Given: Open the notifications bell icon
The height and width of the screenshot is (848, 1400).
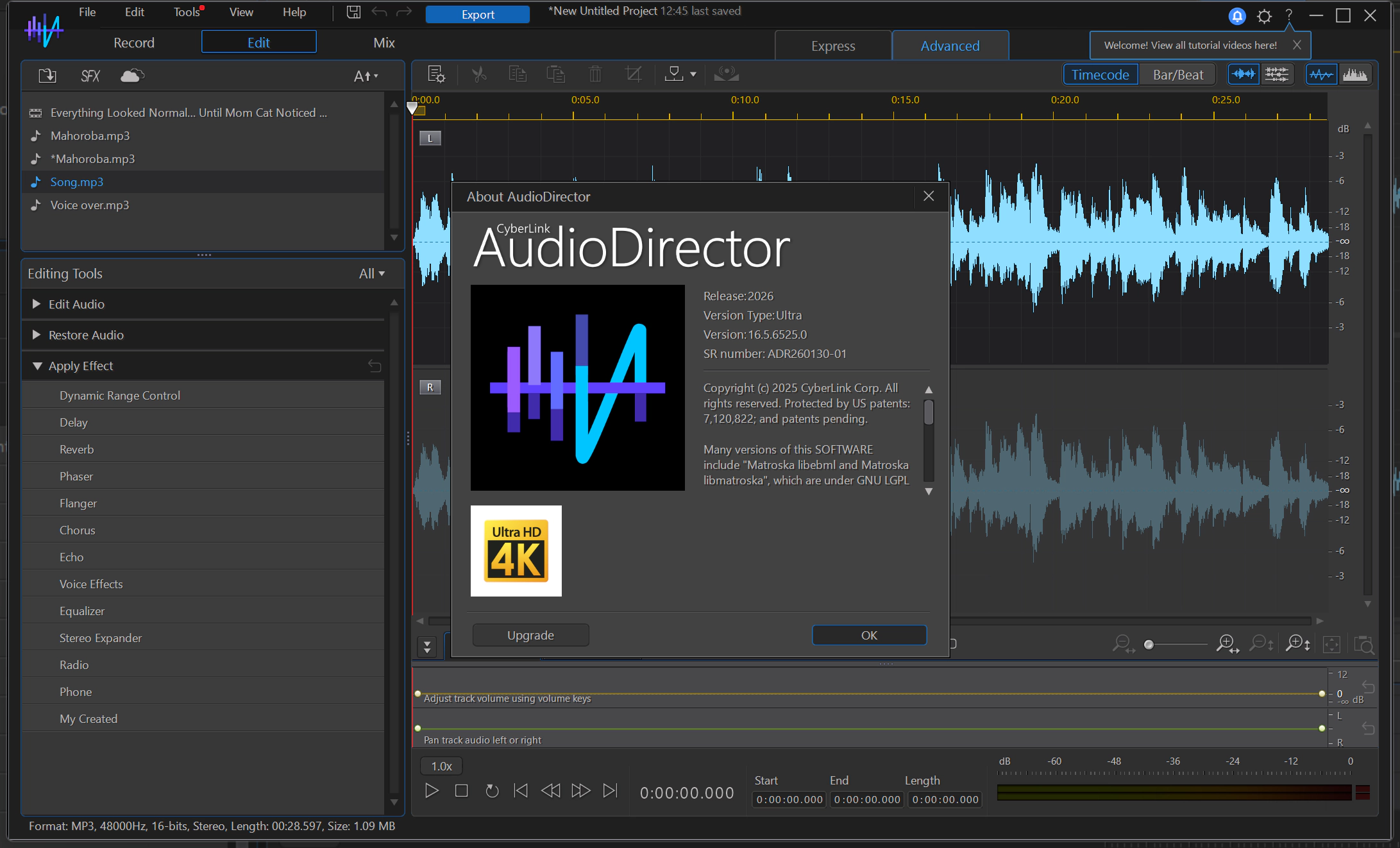Looking at the screenshot, I should pyautogui.click(x=1237, y=16).
